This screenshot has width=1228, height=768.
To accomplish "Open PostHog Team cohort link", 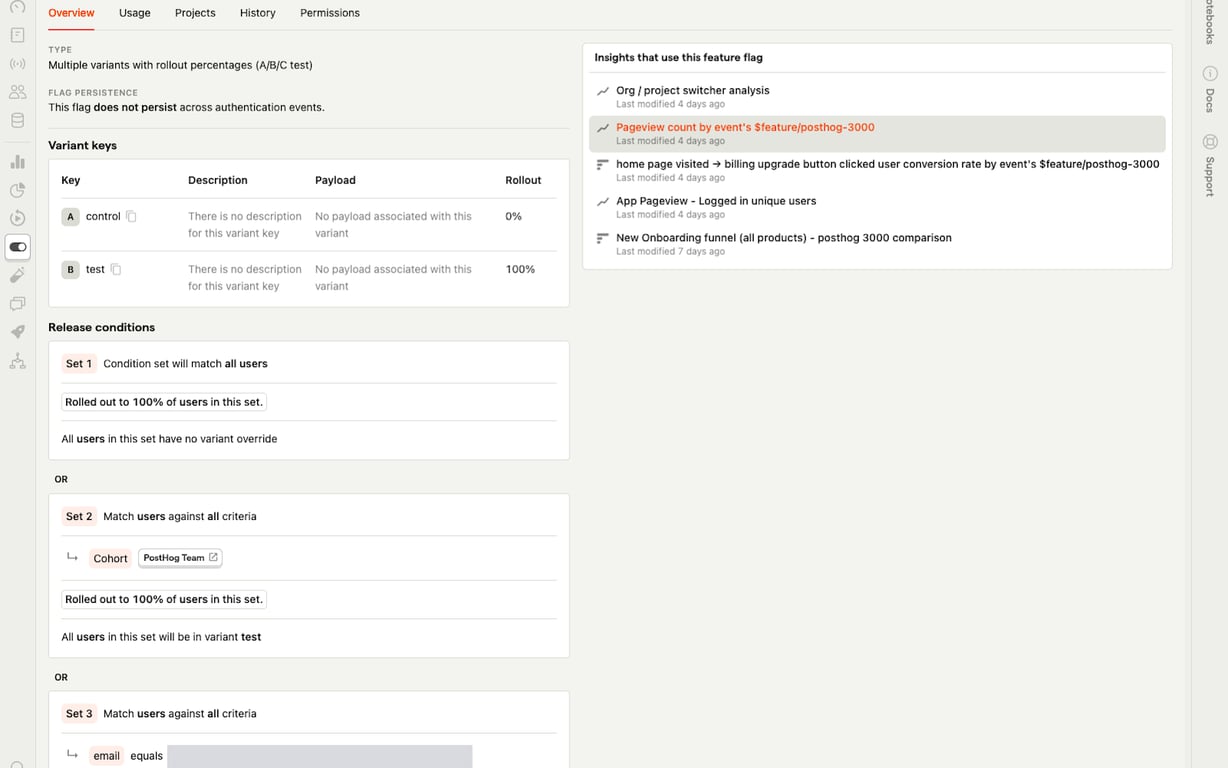I will click(x=180, y=558).
